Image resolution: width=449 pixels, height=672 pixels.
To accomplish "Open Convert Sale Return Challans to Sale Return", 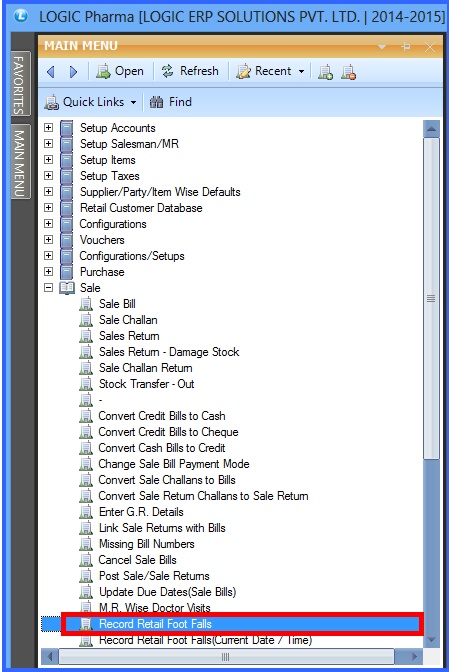I will 204,496.
